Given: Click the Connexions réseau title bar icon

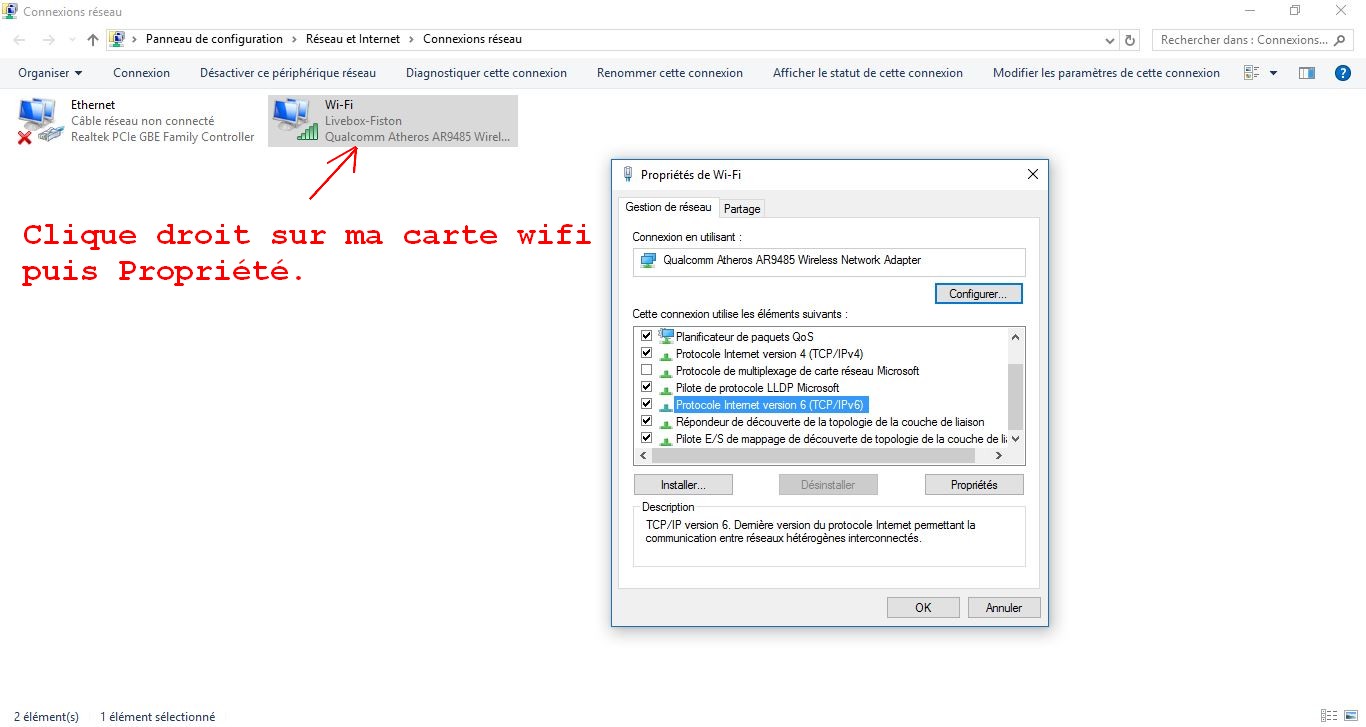Looking at the screenshot, I should point(10,11).
